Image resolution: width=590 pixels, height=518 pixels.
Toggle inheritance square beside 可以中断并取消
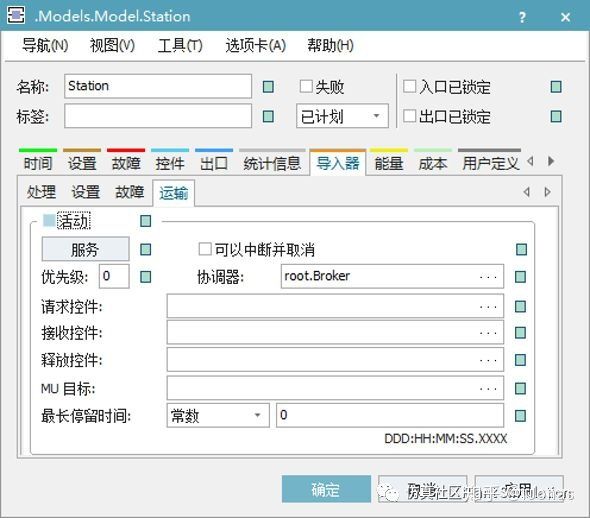(x=521, y=249)
